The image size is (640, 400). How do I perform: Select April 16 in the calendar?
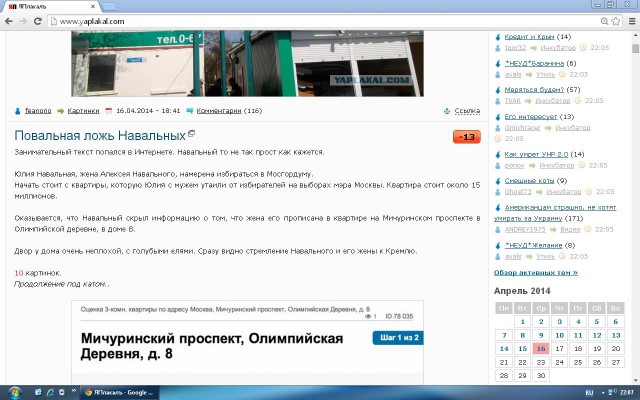pyautogui.click(x=541, y=349)
